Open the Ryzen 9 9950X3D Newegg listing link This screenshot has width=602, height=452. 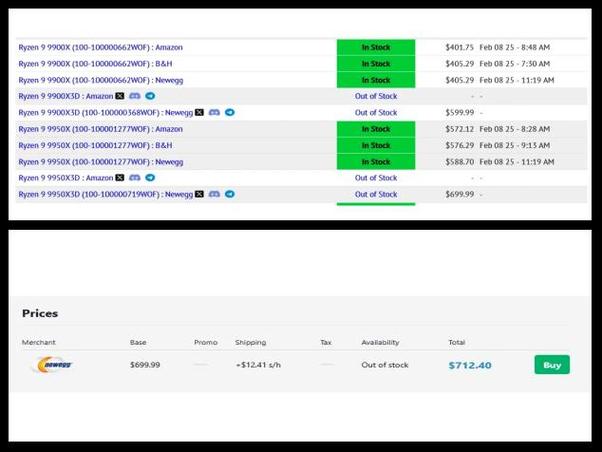pos(106,194)
